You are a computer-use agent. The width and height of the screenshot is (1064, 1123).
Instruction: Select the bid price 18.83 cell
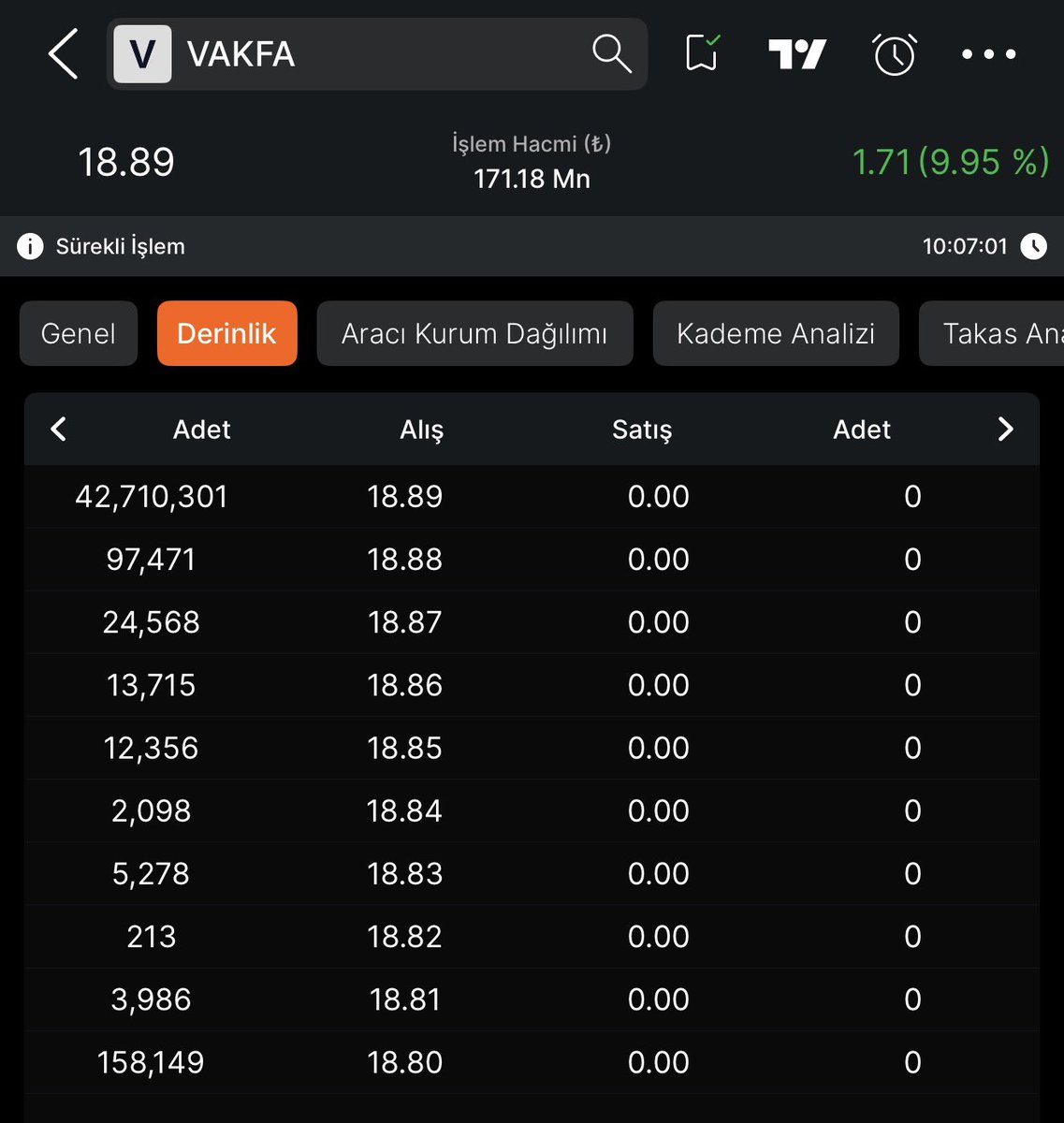click(404, 873)
